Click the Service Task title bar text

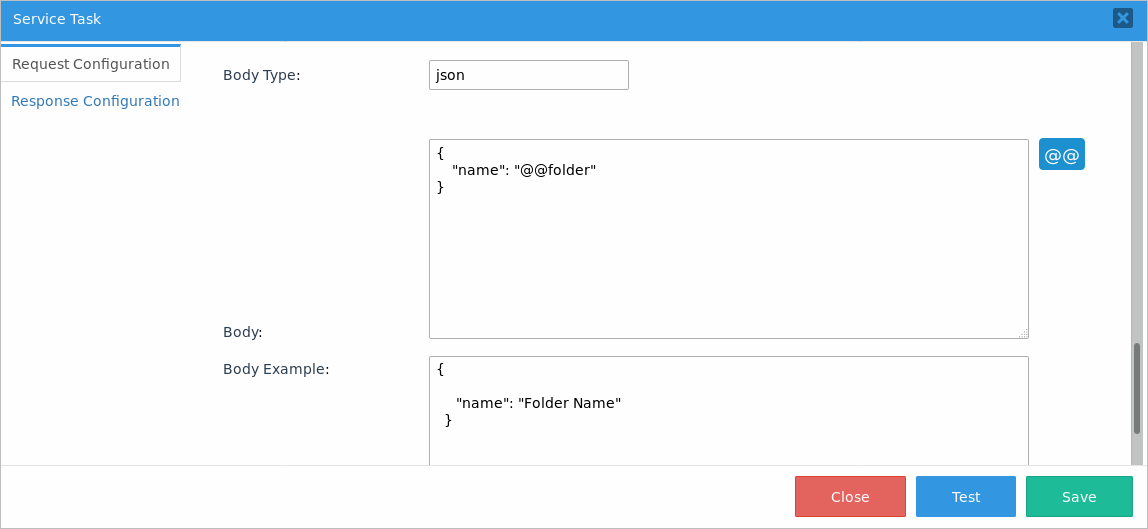[x=57, y=19]
